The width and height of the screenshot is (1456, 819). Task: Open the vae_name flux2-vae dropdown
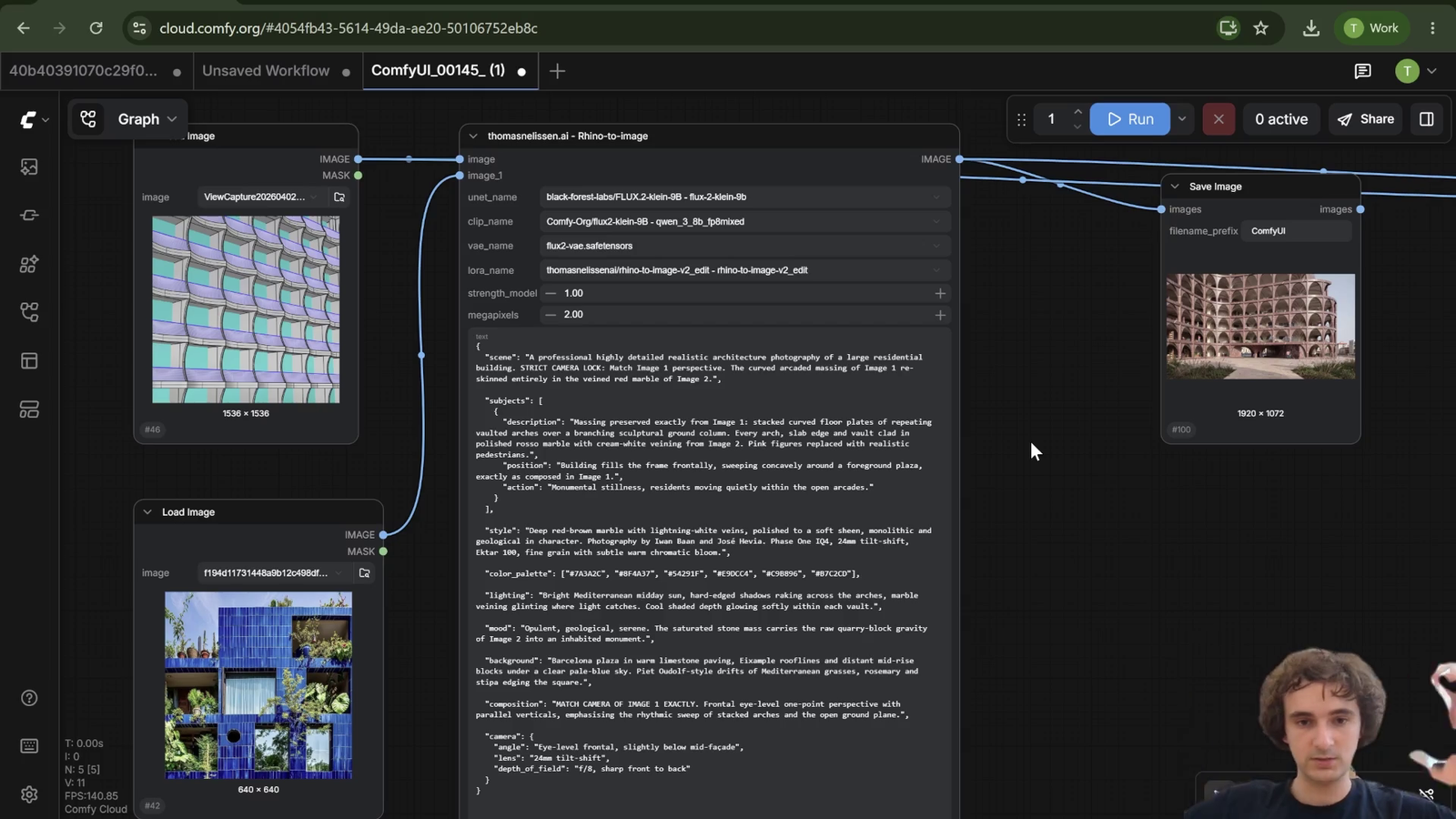point(745,246)
